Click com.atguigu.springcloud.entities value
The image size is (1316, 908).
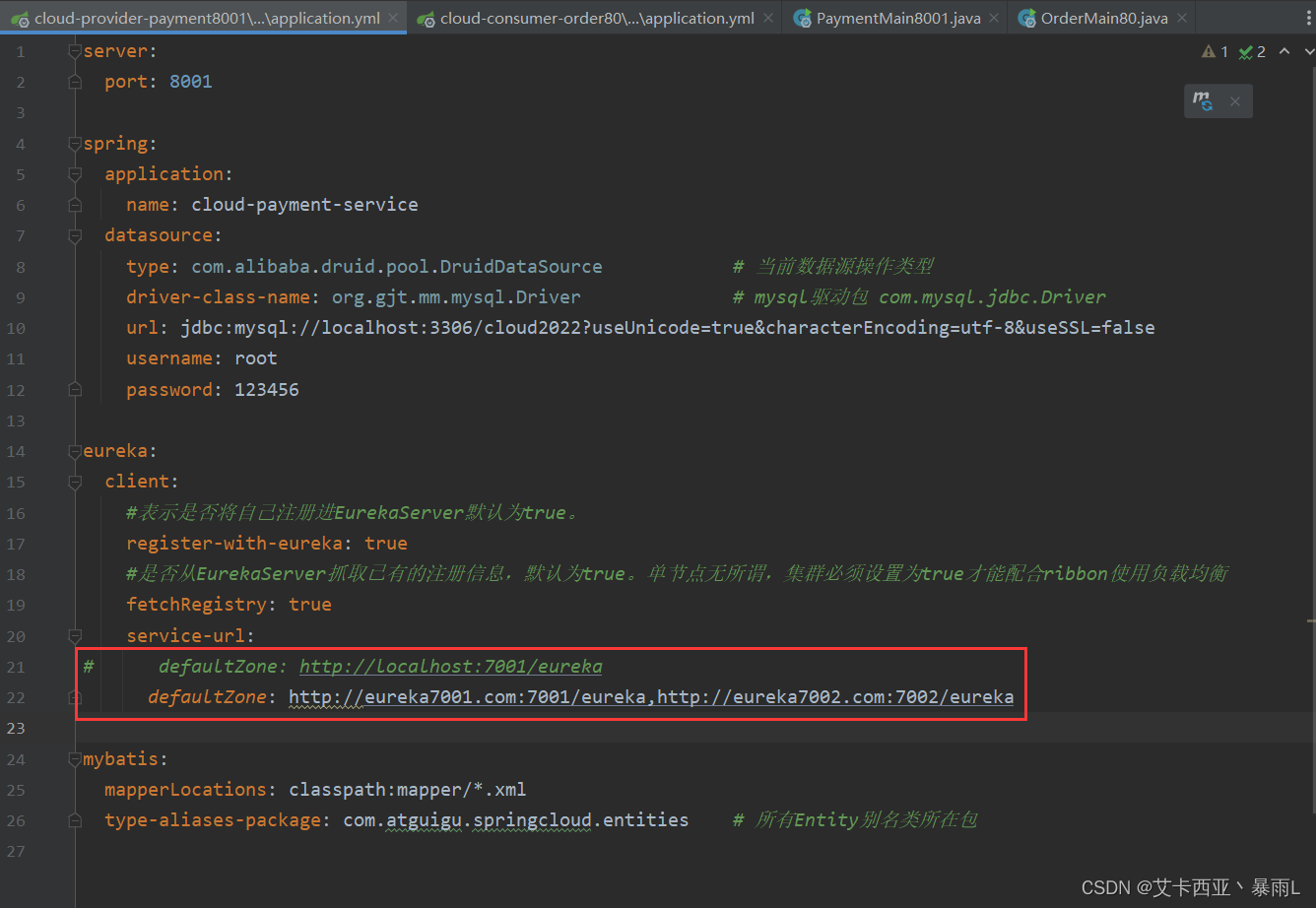(516, 820)
